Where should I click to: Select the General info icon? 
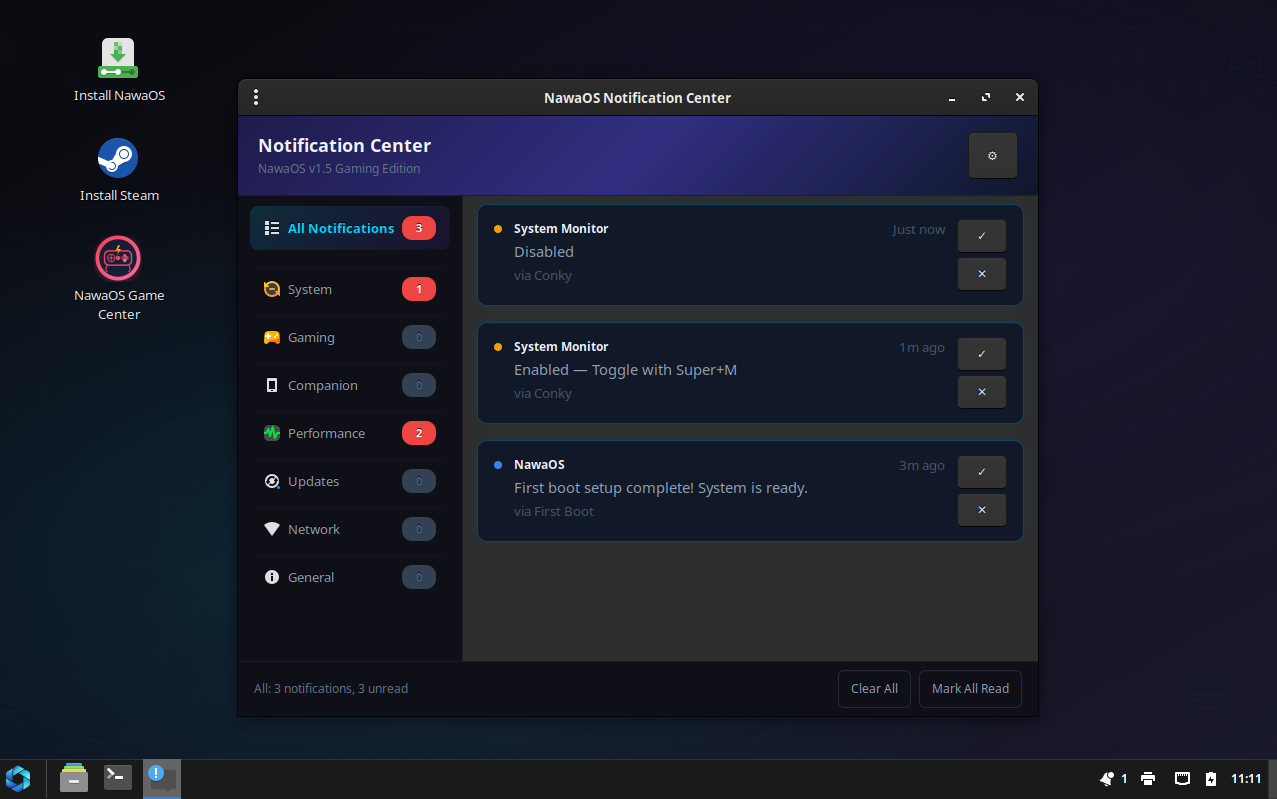pos(272,577)
